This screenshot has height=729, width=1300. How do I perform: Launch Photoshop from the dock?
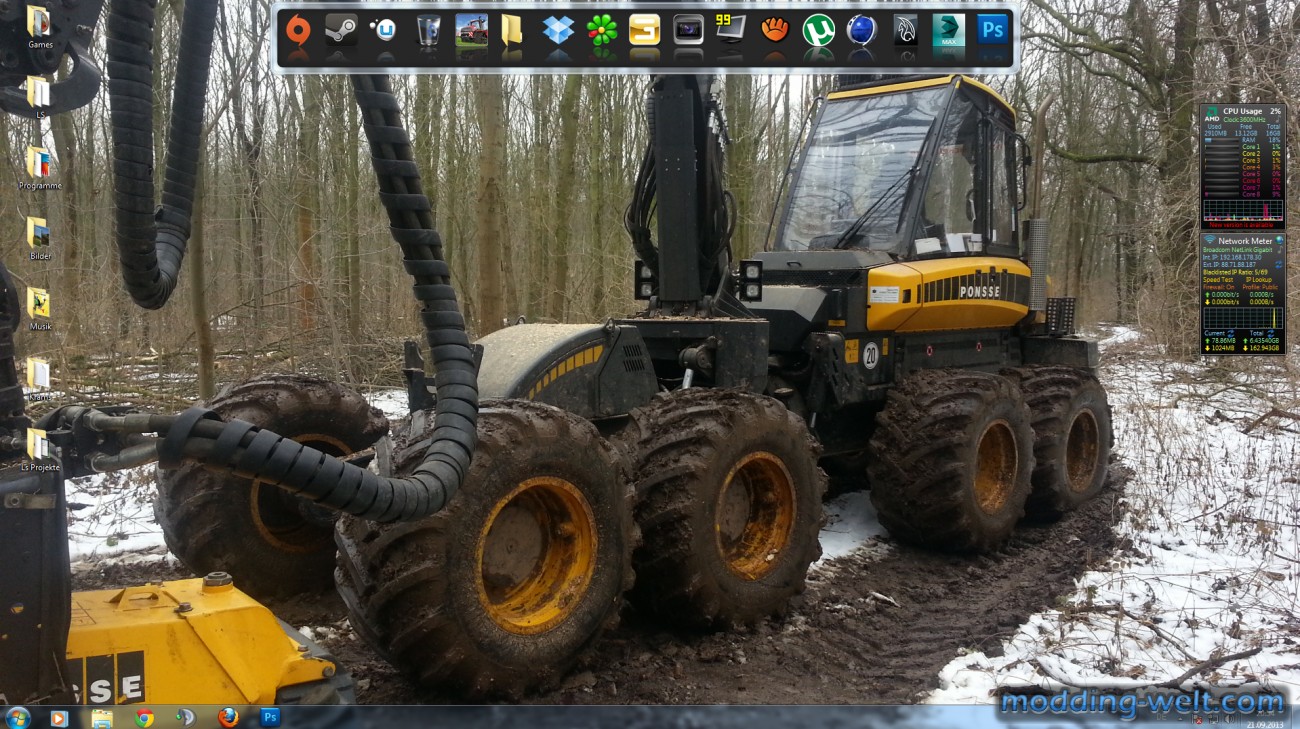(x=992, y=30)
